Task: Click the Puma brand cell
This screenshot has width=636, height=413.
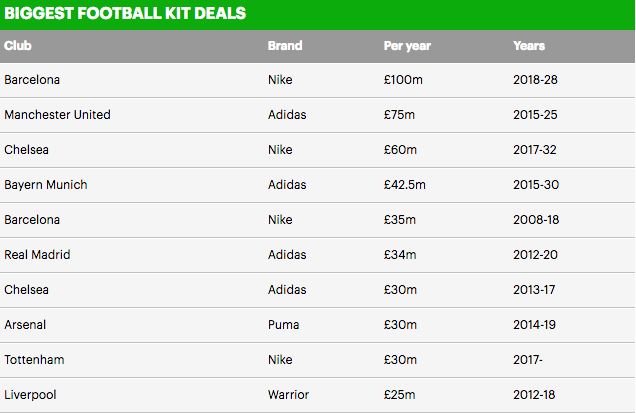Action: [x=283, y=325]
